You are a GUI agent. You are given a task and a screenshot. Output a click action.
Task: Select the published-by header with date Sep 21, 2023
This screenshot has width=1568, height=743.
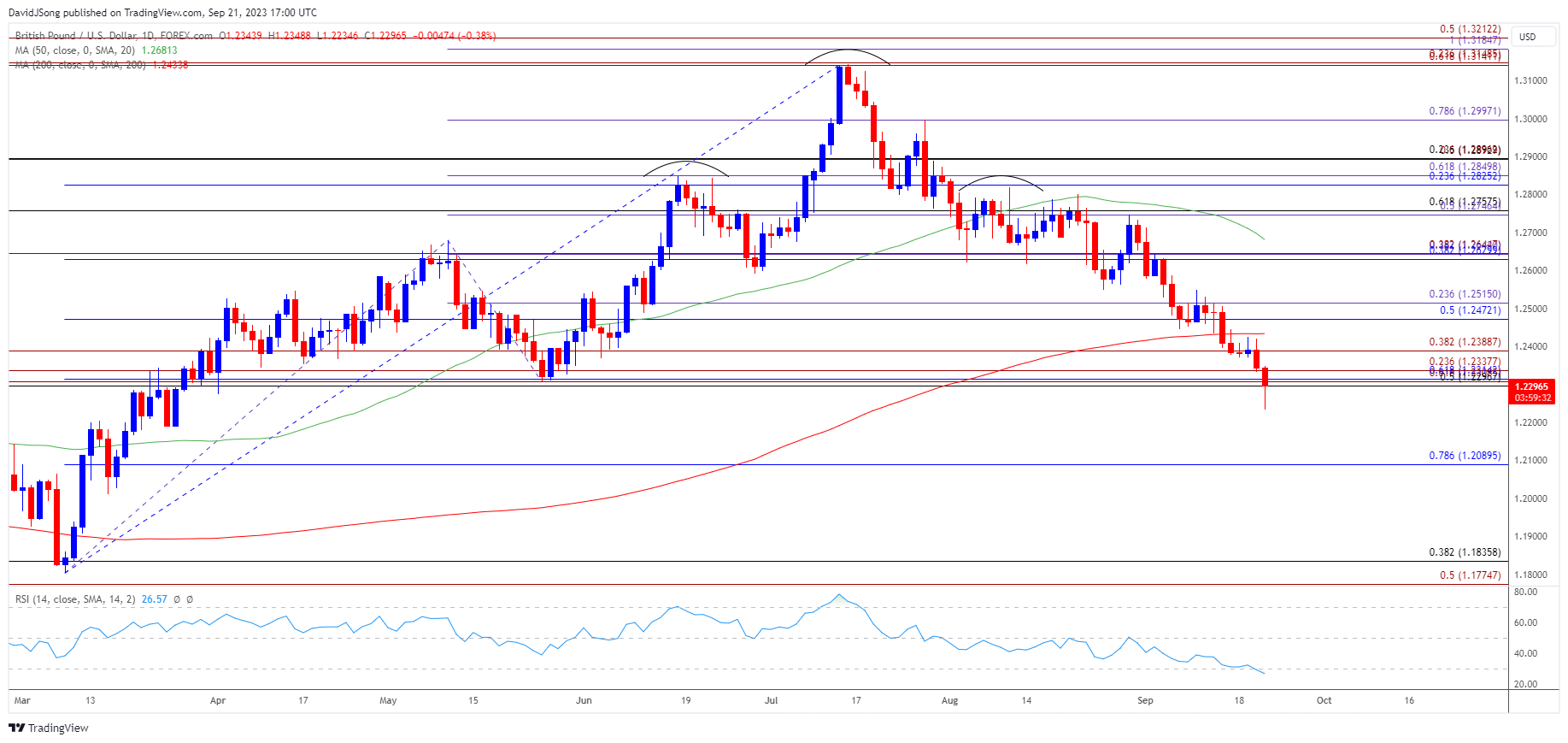(x=163, y=13)
